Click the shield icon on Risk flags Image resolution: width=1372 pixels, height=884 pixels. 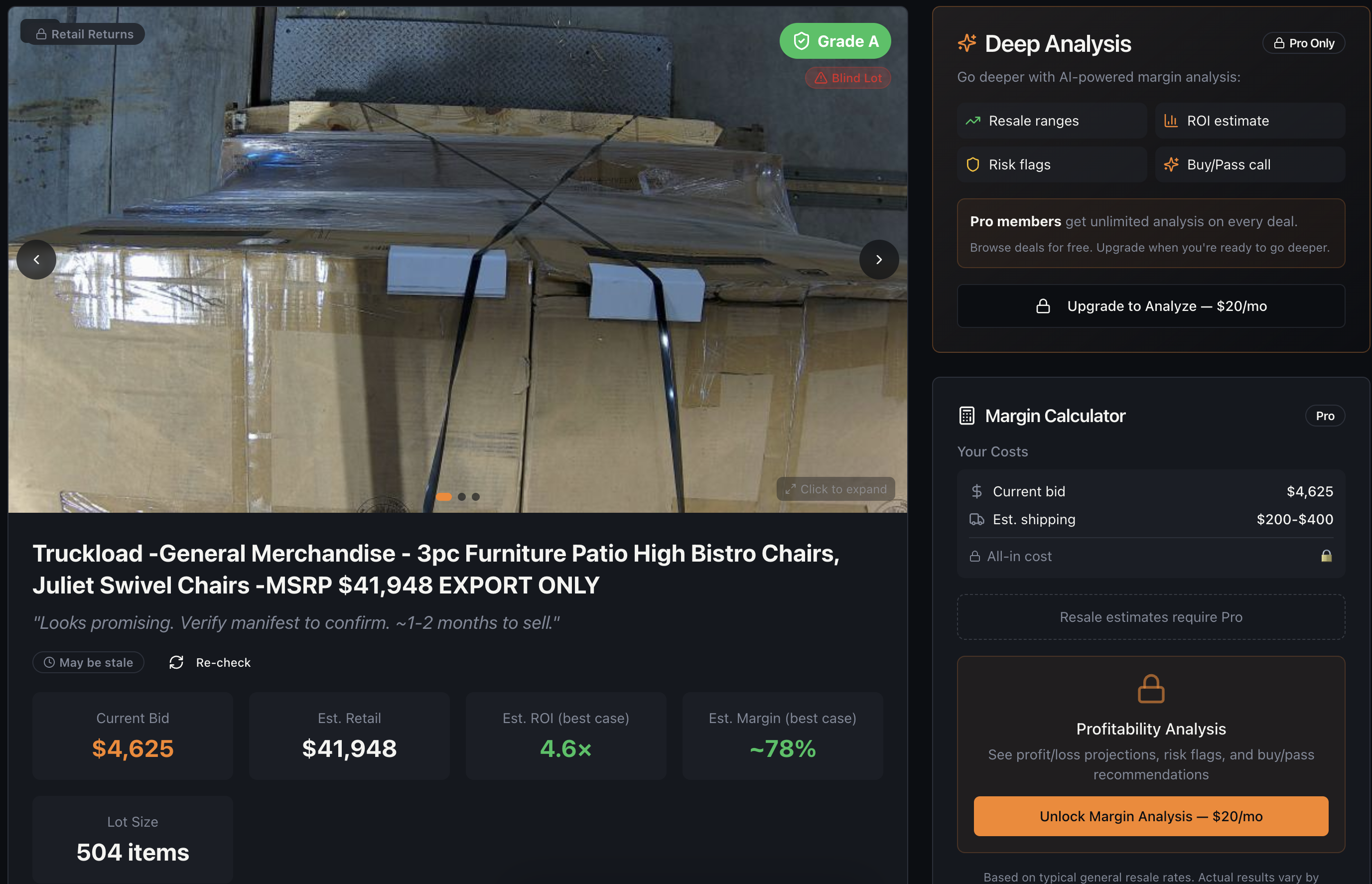point(974,165)
